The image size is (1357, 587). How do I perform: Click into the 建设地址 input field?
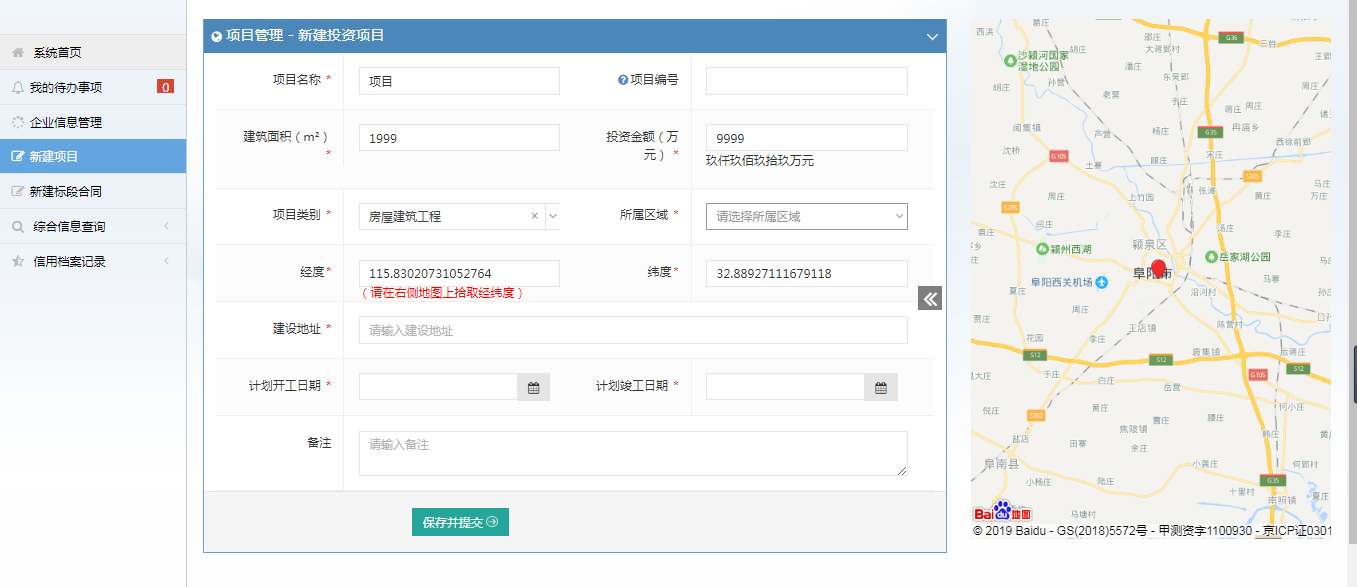click(632, 330)
